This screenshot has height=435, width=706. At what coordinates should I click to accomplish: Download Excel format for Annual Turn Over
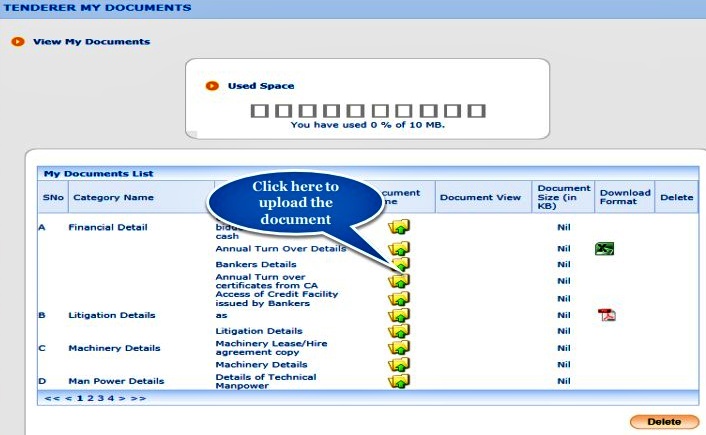click(x=604, y=249)
